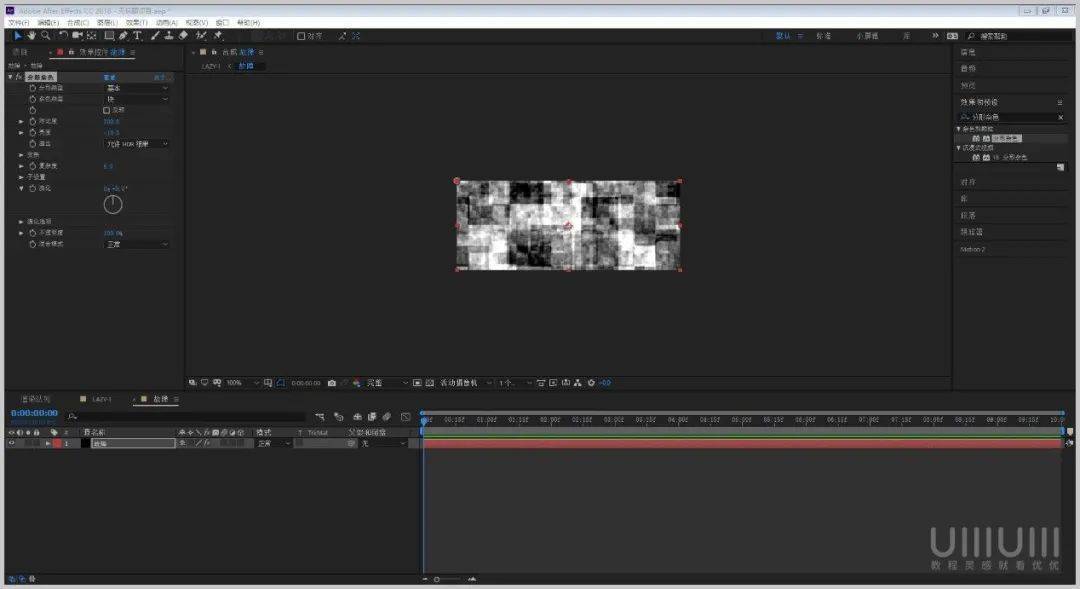This screenshot has height=589, width=1080.
Task: Toggle stopwatch for fractal type property
Action: tap(32, 88)
